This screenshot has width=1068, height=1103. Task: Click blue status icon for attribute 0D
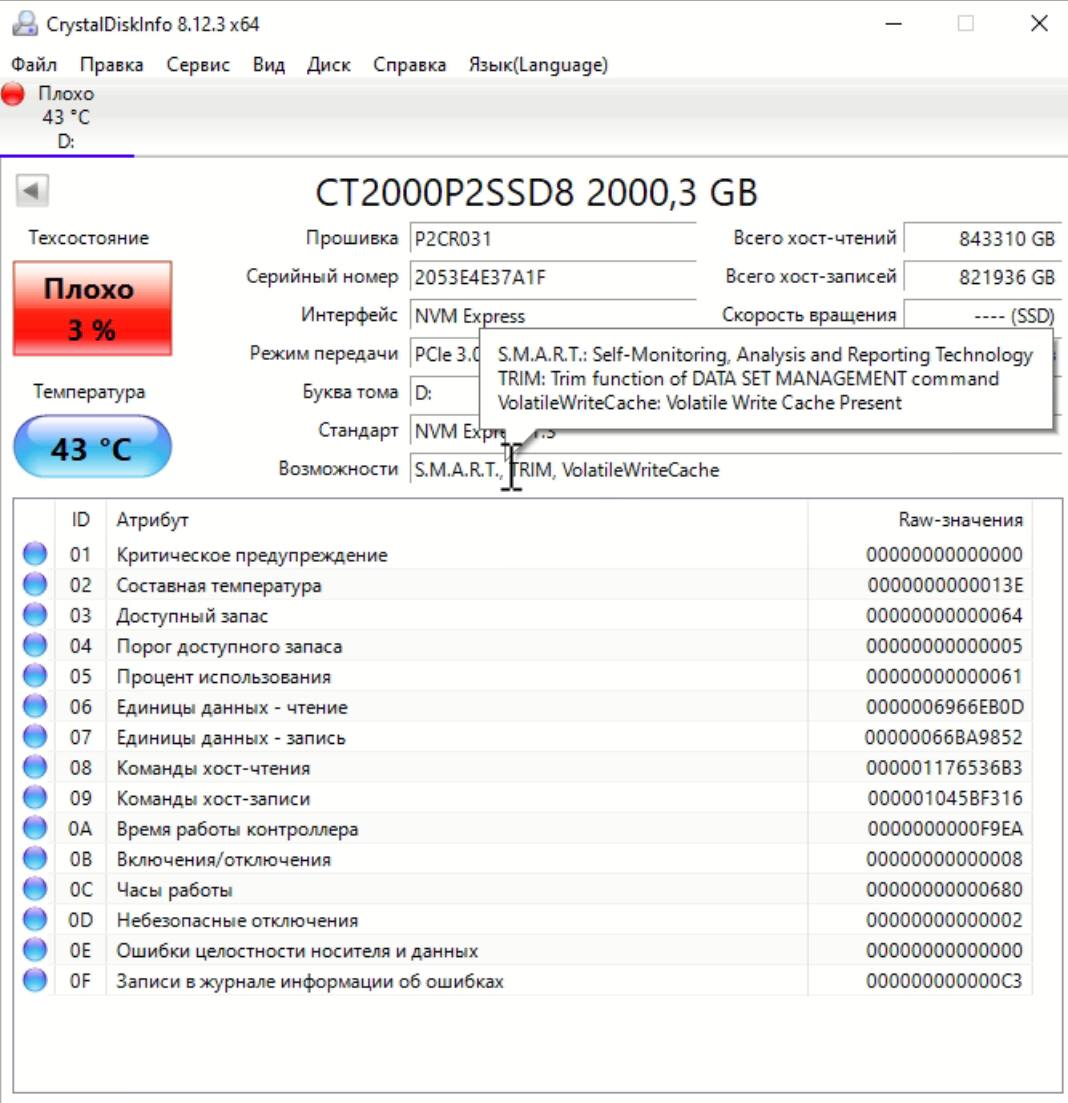click(34, 919)
